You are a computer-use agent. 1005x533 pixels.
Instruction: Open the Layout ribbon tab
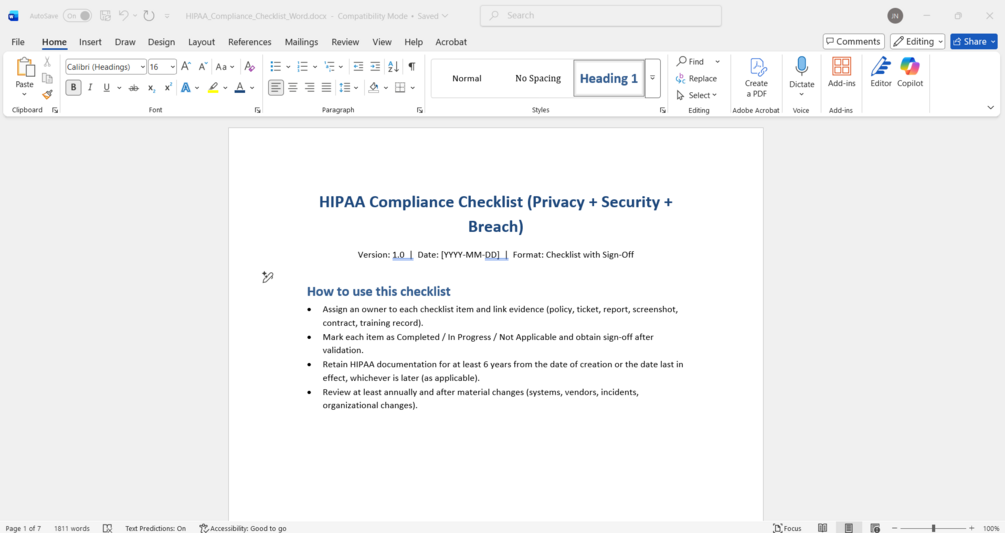tap(201, 42)
